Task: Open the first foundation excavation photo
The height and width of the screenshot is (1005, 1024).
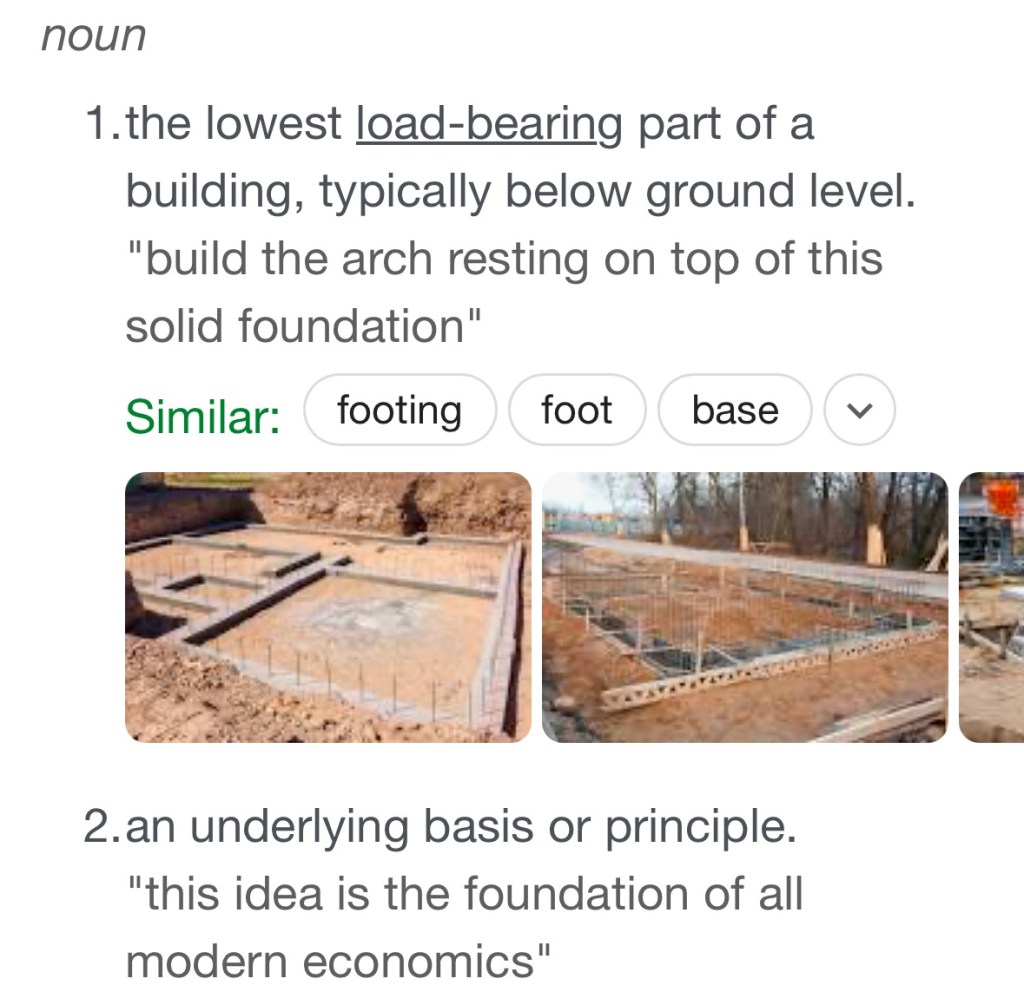Action: click(328, 607)
